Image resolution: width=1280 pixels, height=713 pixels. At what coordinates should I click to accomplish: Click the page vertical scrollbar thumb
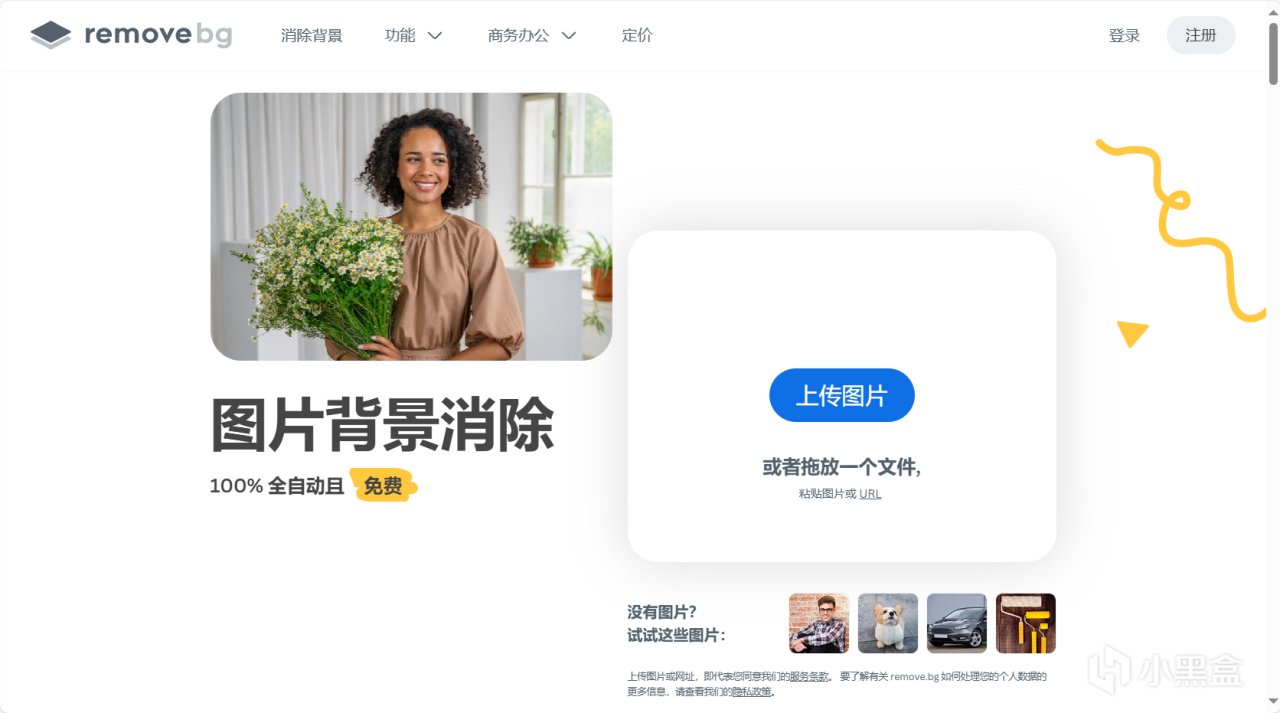1273,53
